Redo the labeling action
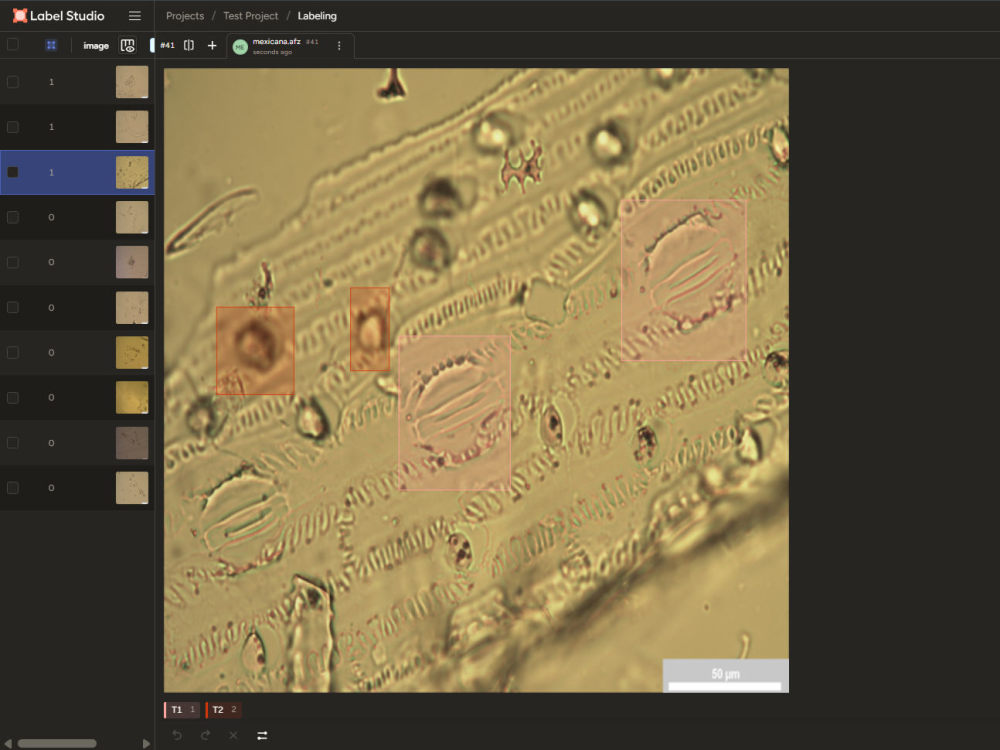1000x750 pixels. tap(205, 735)
